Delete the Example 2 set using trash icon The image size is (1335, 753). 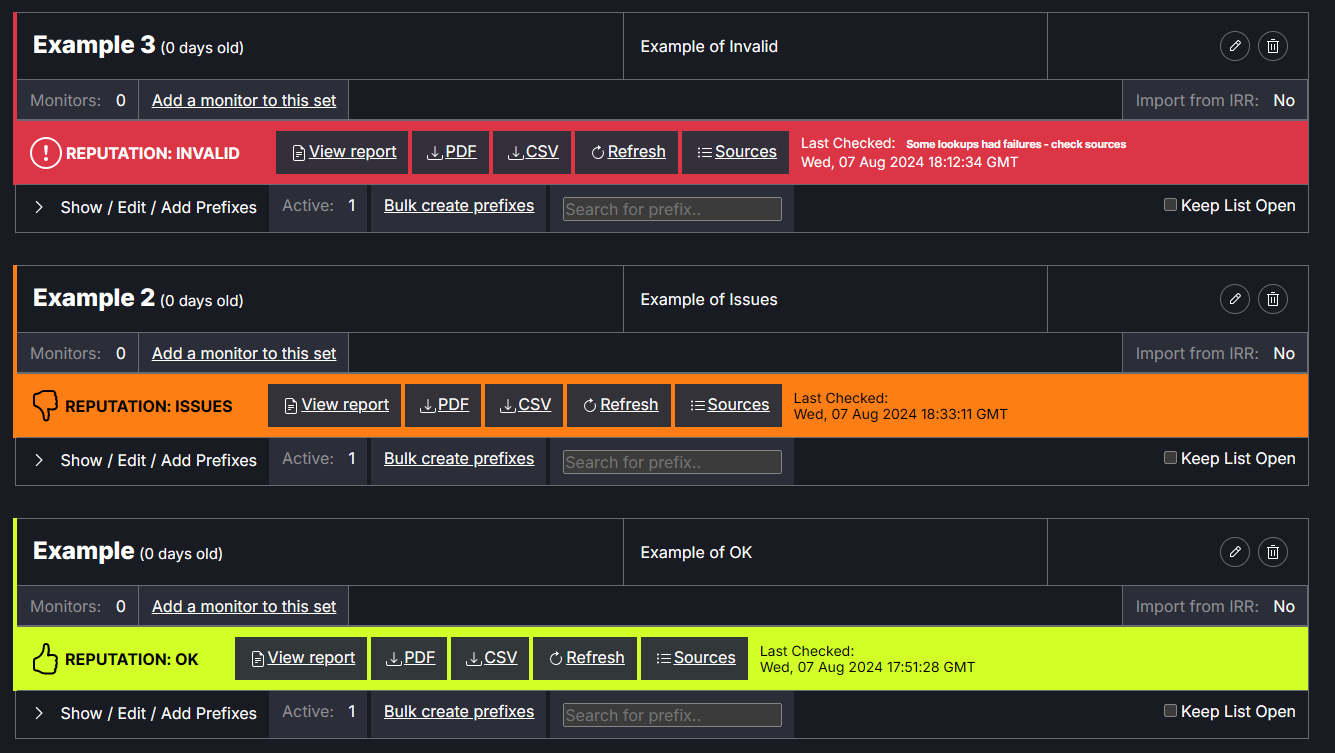1273,299
